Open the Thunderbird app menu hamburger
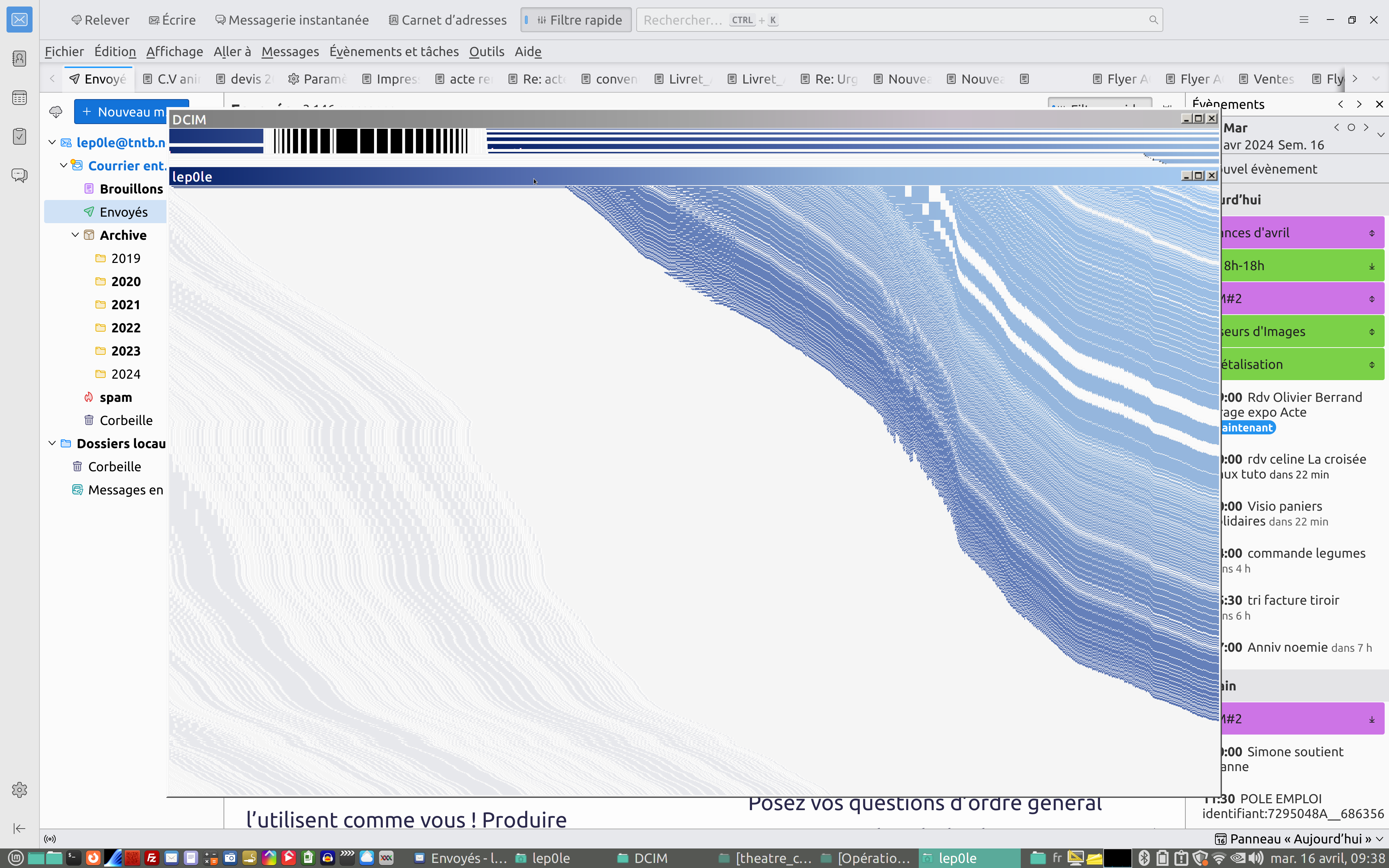The width and height of the screenshot is (1389, 868). tap(1304, 20)
